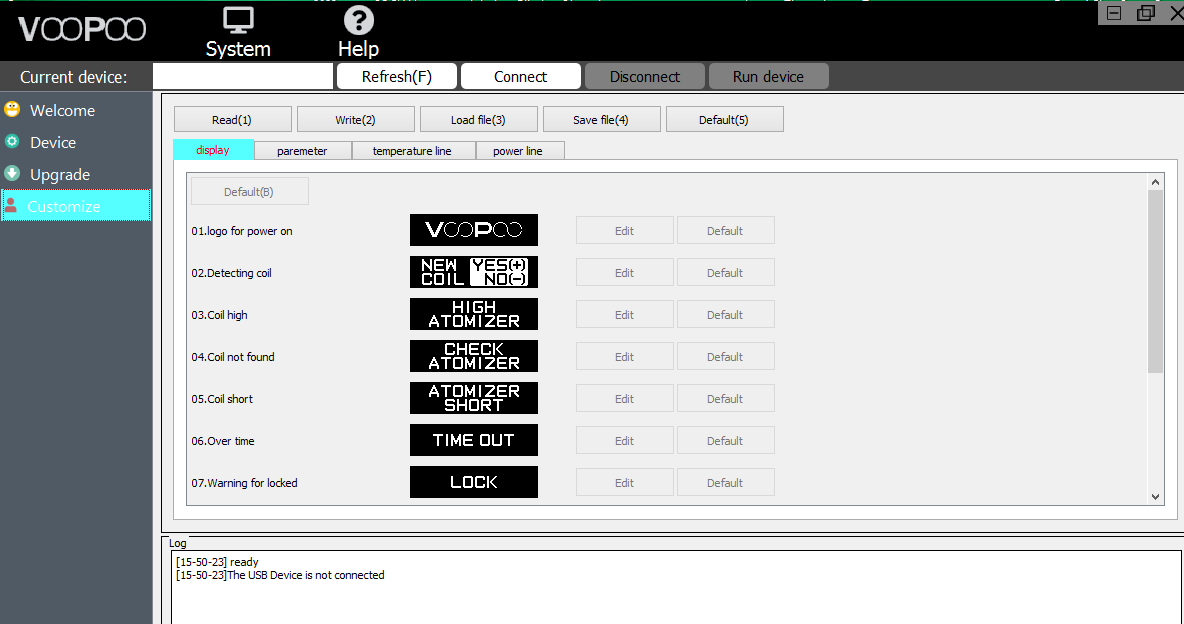Click the '07.Warning for locked' label

click(244, 483)
